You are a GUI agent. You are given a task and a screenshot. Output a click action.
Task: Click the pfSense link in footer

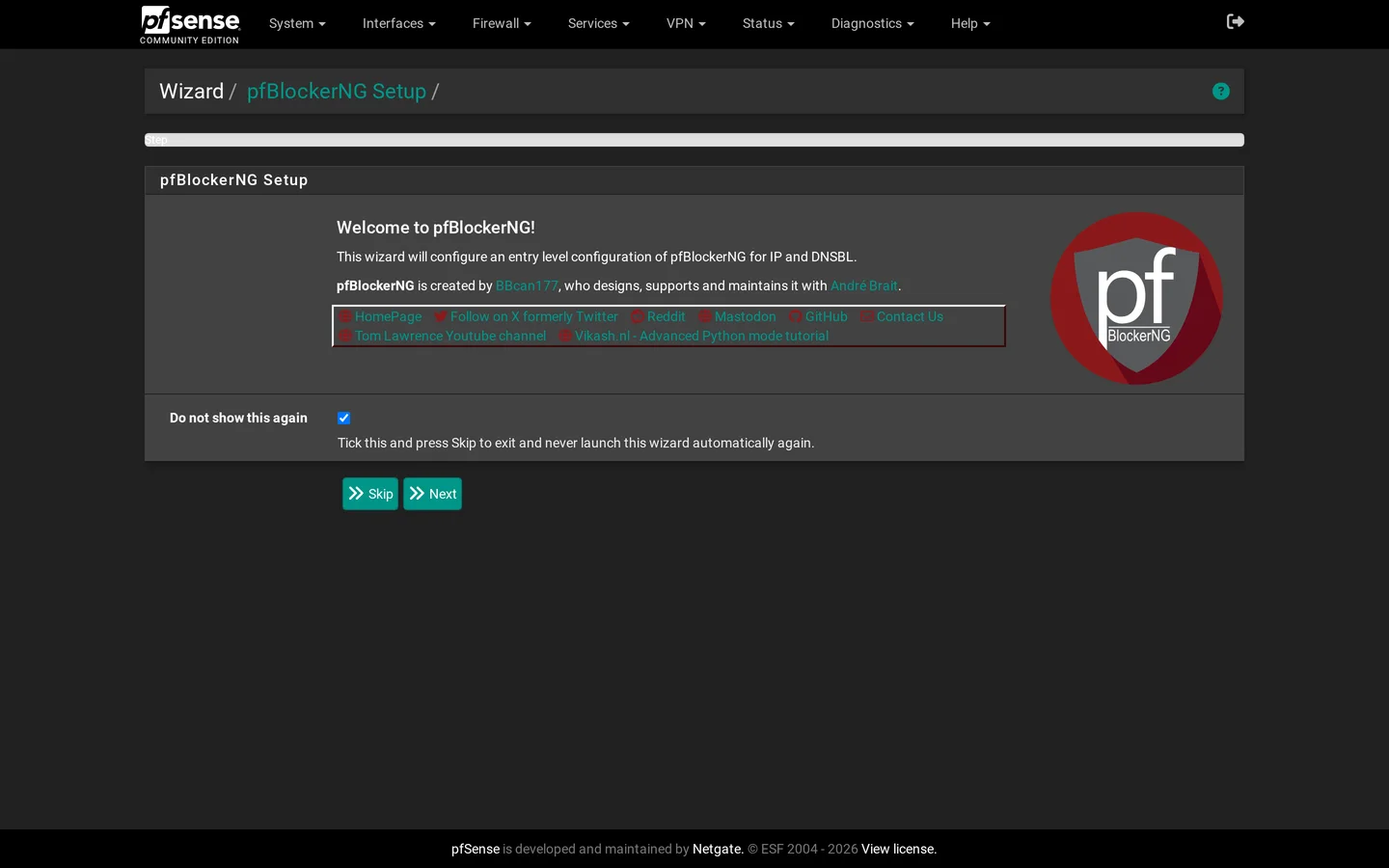[x=476, y=849]
